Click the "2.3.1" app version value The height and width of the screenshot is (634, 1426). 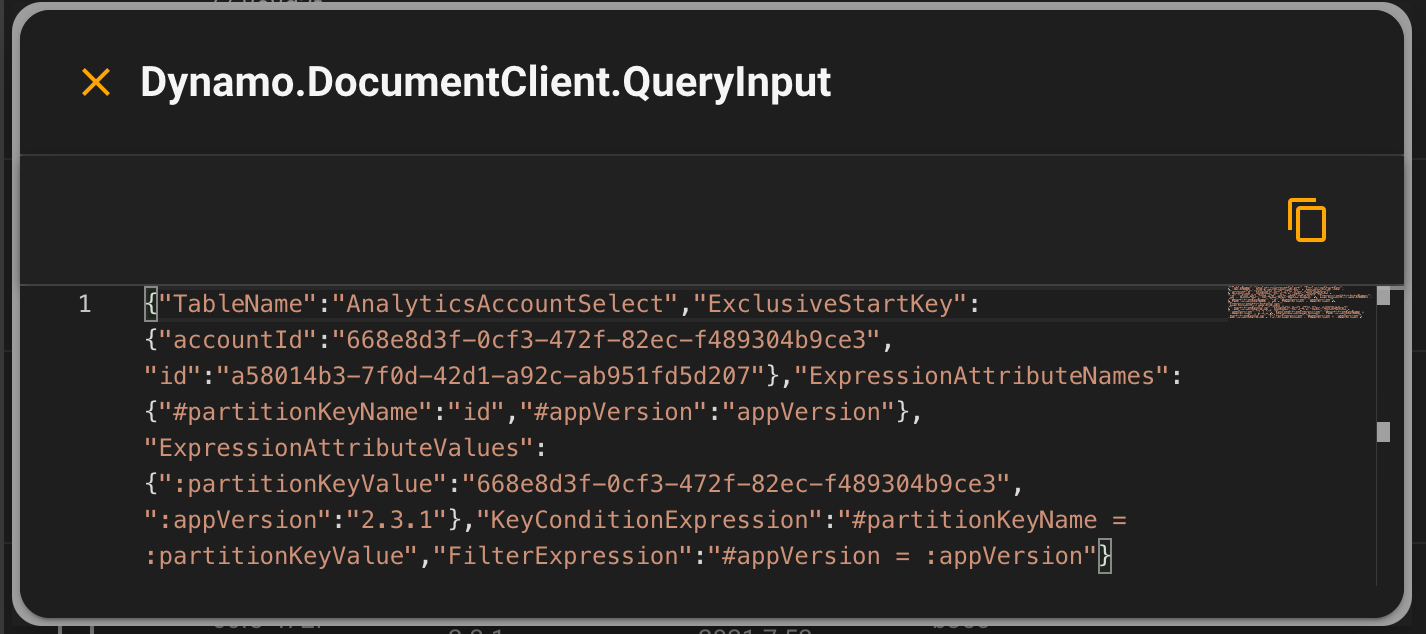point(397,520)
